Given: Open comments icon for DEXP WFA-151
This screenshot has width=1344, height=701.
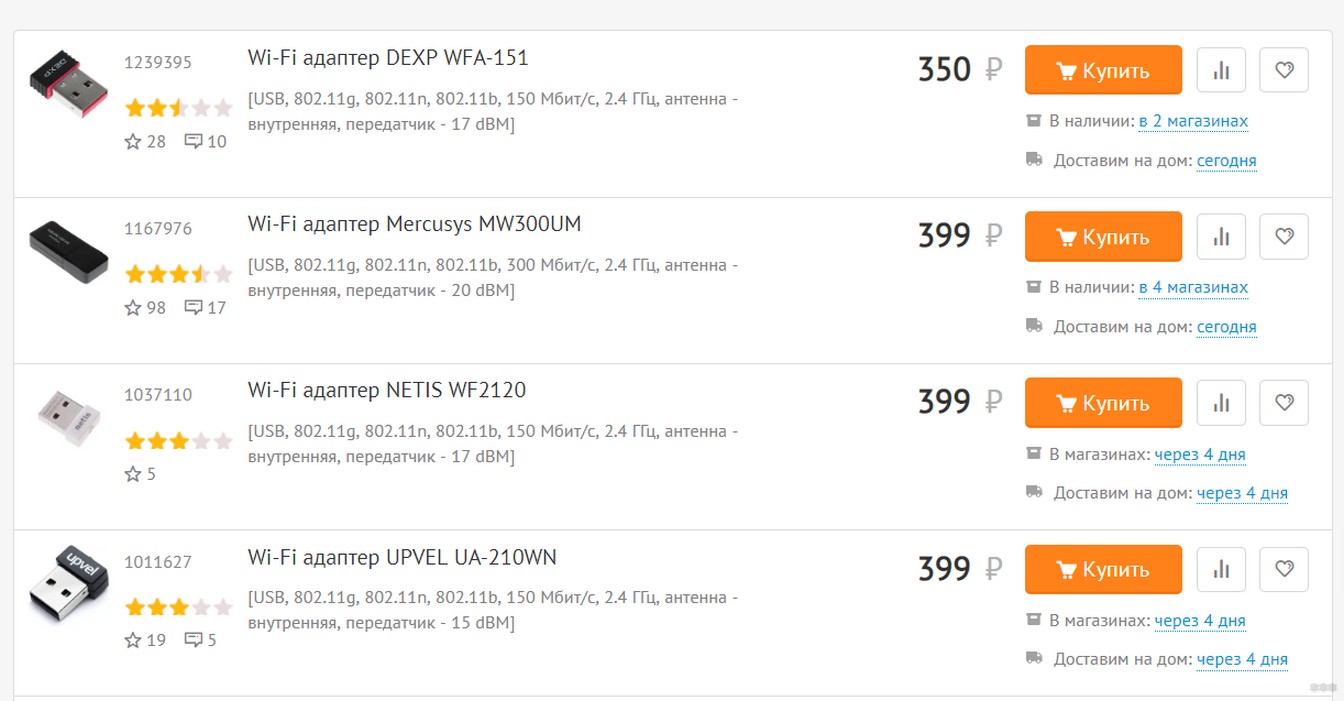Looking at the screenshot, I should [x=194, y=141].
